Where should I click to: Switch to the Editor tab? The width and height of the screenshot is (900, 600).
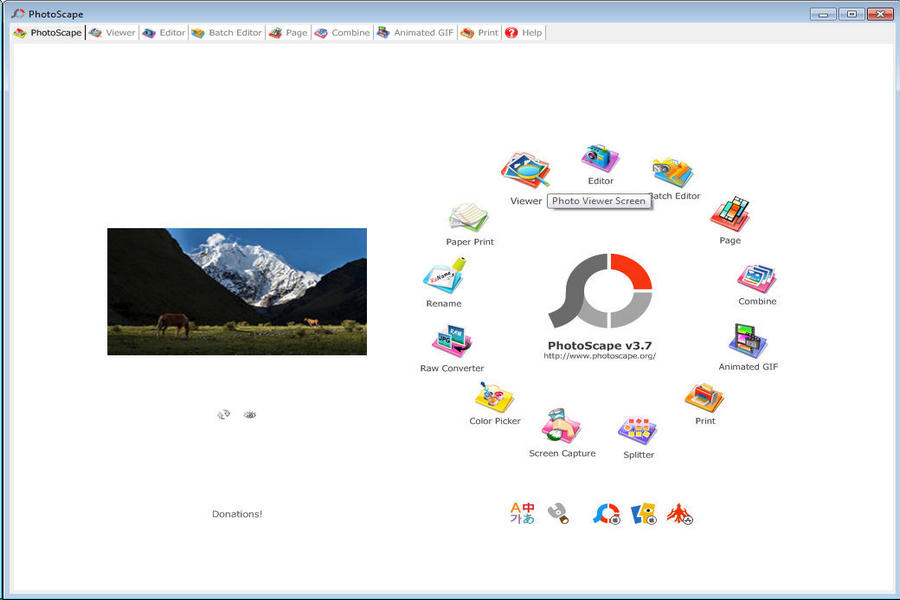coord(164,33)
